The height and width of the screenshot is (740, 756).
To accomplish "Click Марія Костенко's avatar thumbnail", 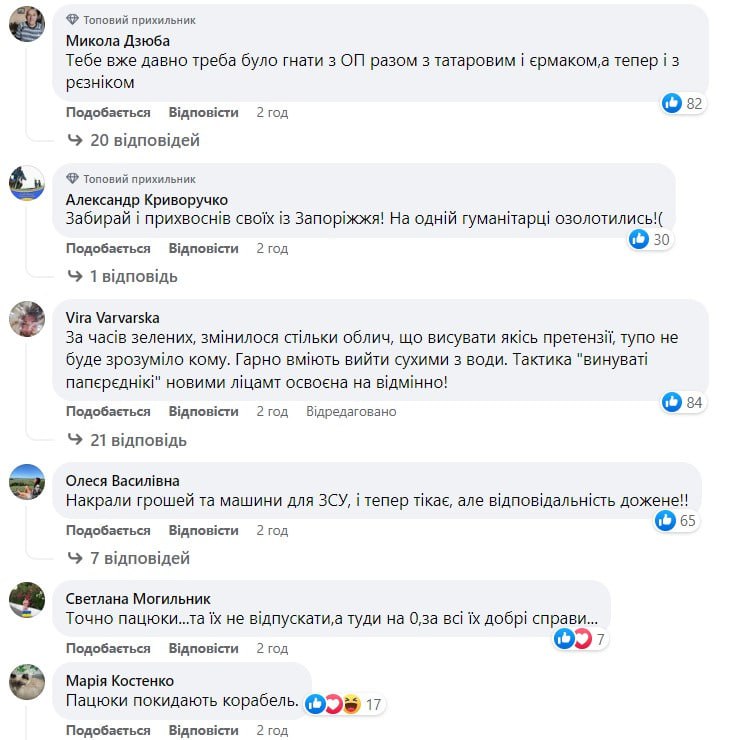I will pyautogui.click(x=27, y=682).
